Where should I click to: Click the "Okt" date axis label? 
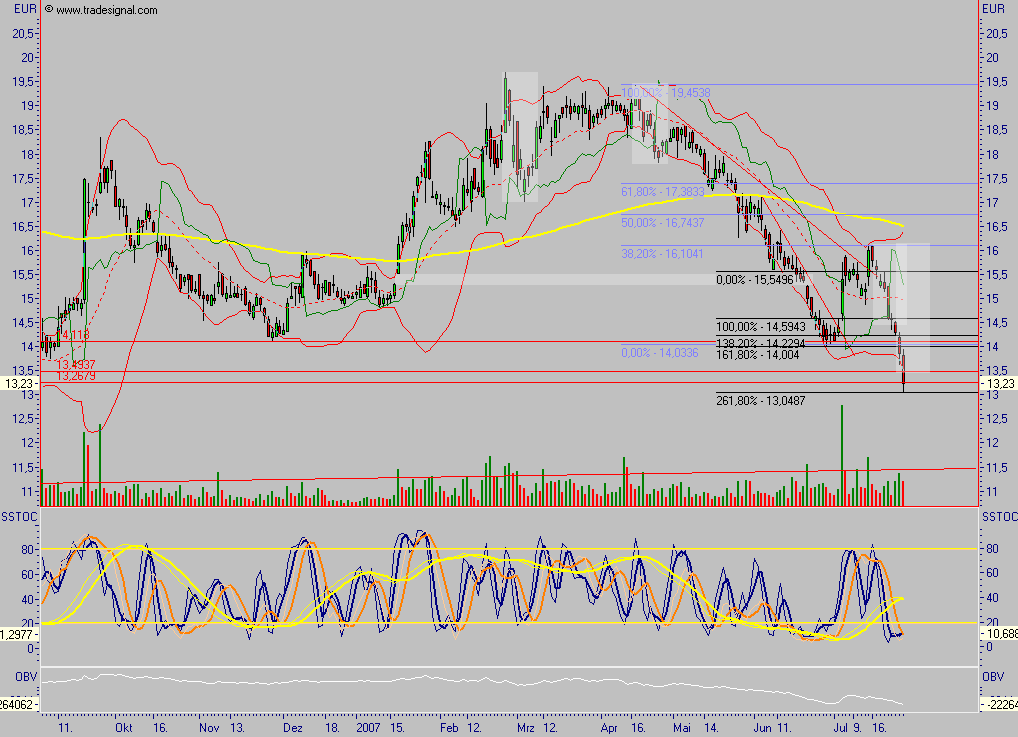tap(124, 729)
